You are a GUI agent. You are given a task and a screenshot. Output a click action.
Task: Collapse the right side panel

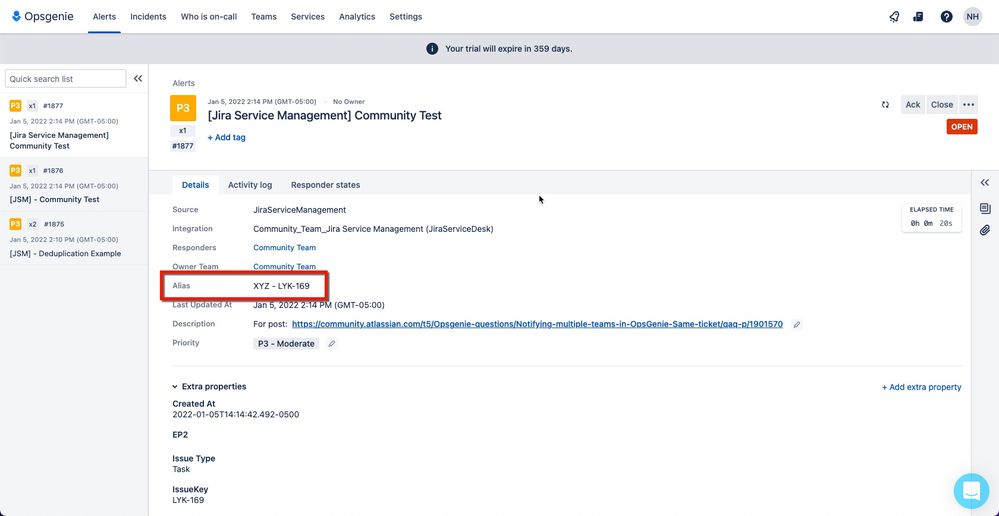[984, 183]
